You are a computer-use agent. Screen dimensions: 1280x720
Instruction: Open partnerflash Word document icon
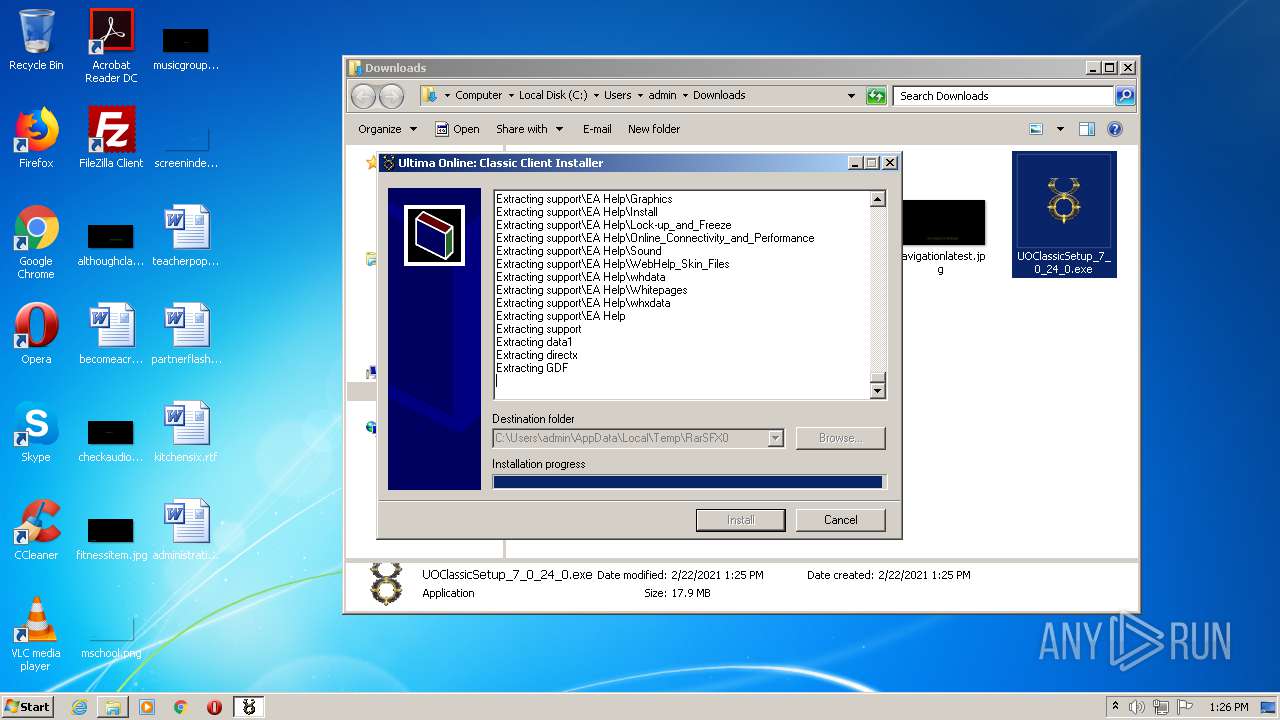(186, 334)
